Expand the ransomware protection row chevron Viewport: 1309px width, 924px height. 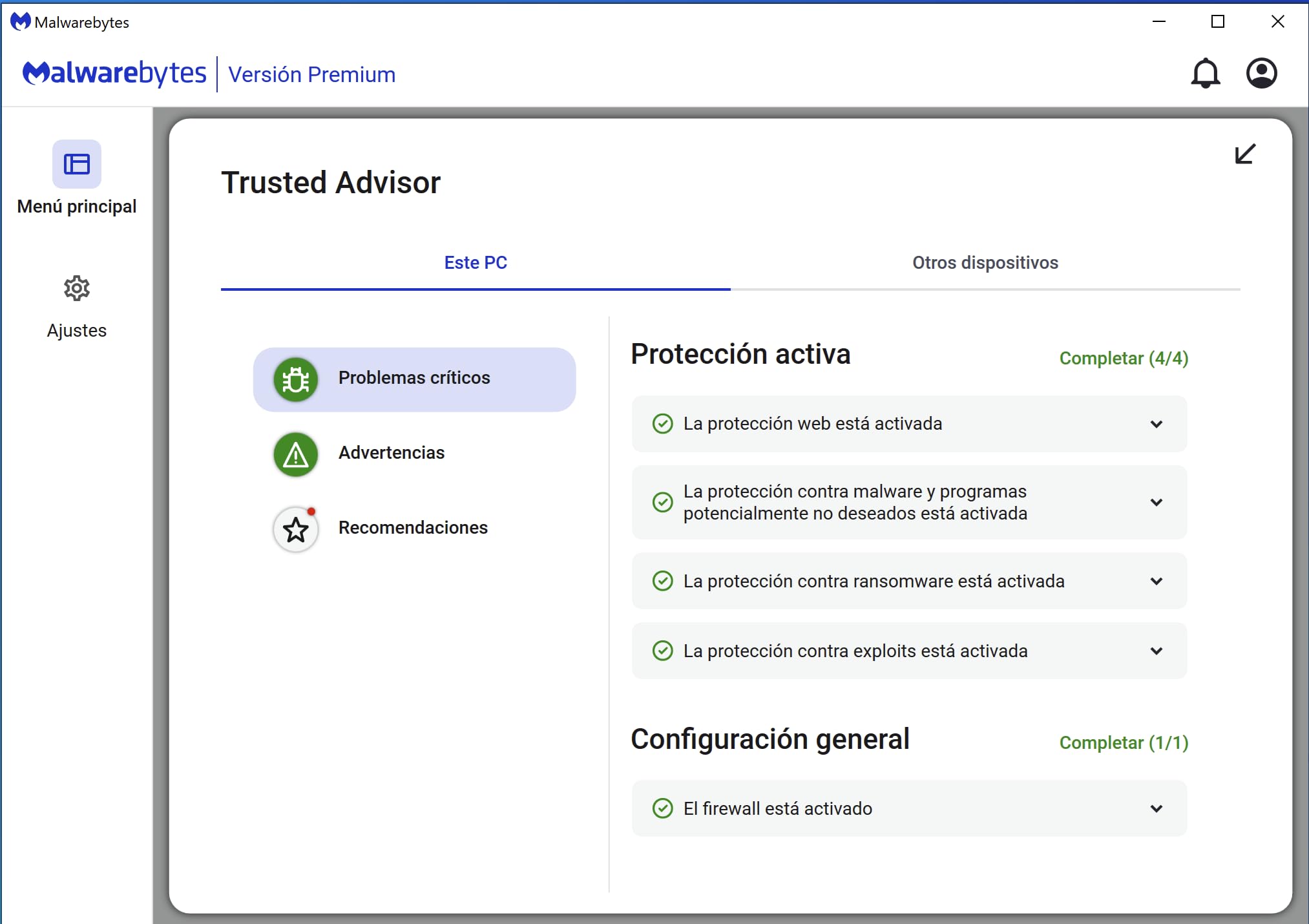1157,581
